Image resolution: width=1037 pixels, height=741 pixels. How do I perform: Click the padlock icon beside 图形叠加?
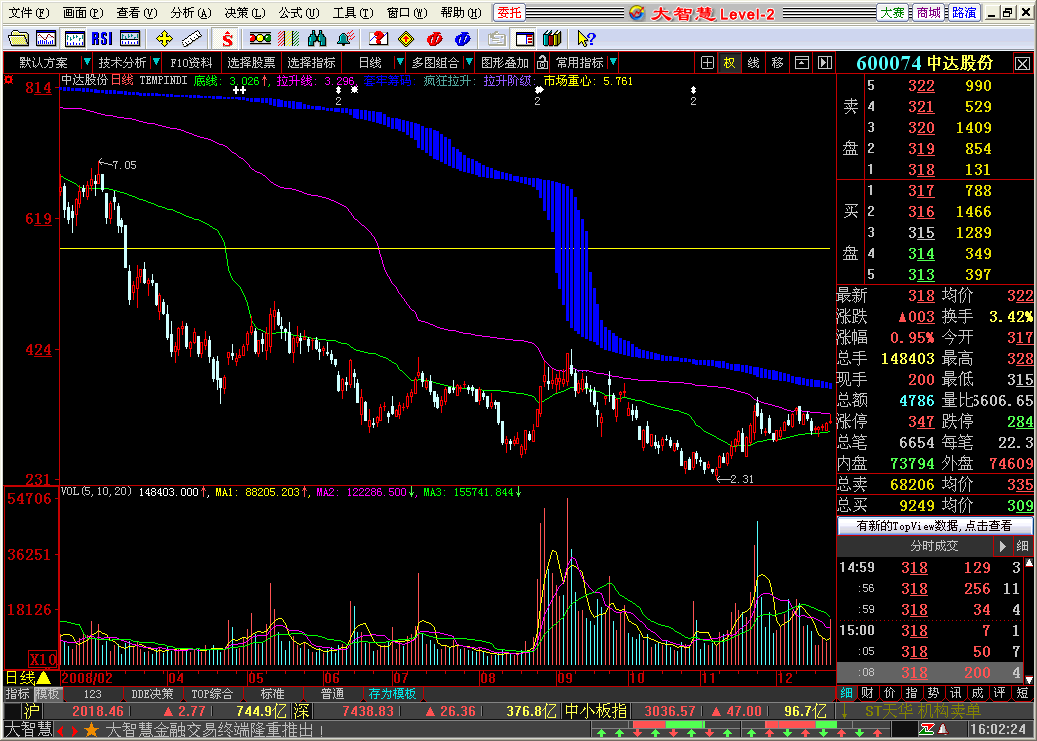542,63
